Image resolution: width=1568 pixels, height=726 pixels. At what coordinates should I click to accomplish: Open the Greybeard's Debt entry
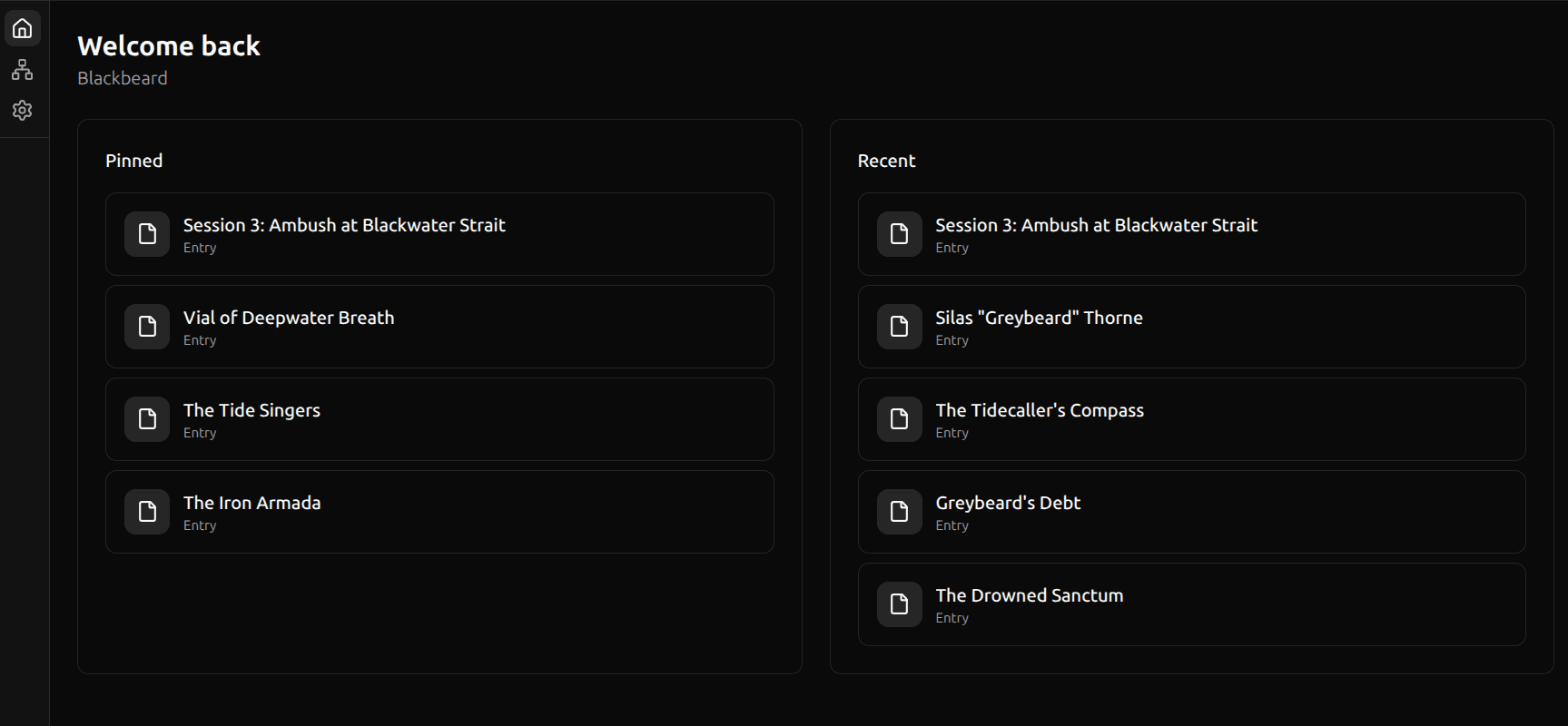[1008, 503]
